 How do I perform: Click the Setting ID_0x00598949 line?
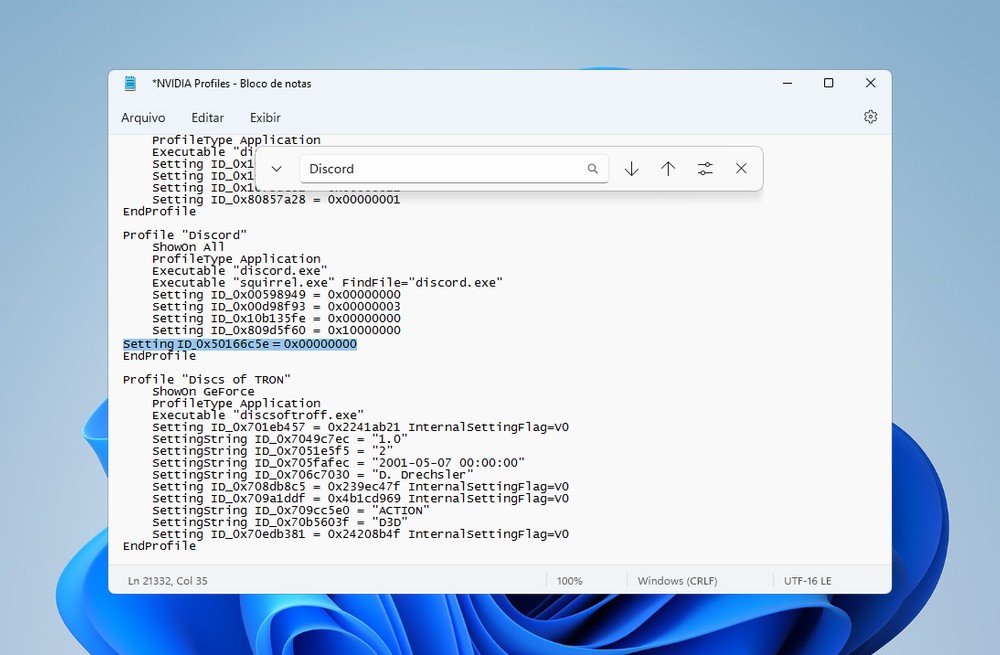276,295
